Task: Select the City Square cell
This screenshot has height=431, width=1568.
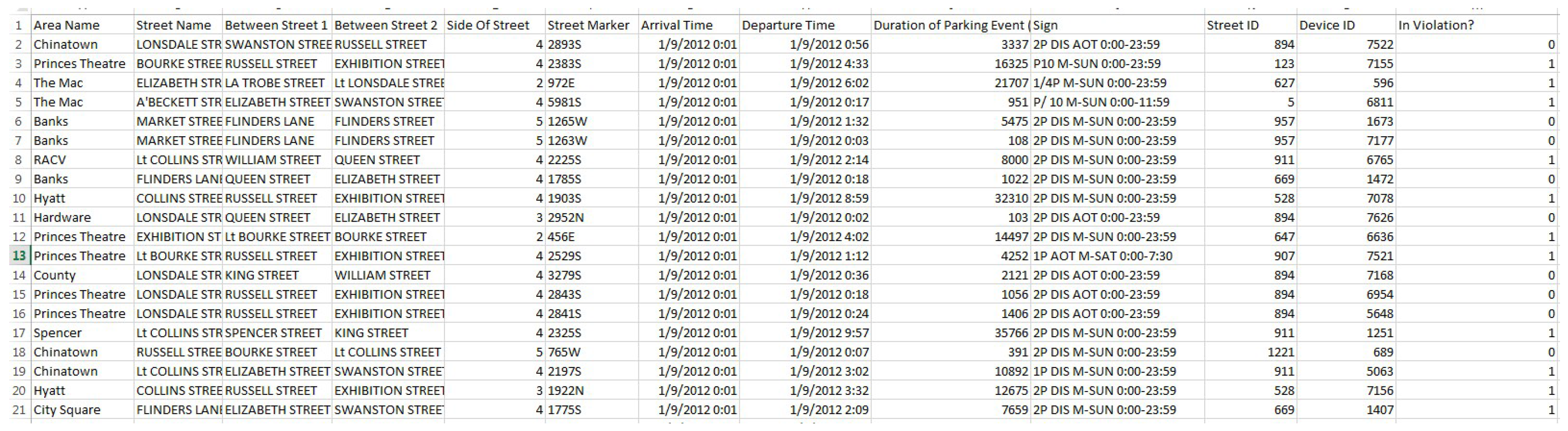Action: pyautogui.click(x=82, y=410)
